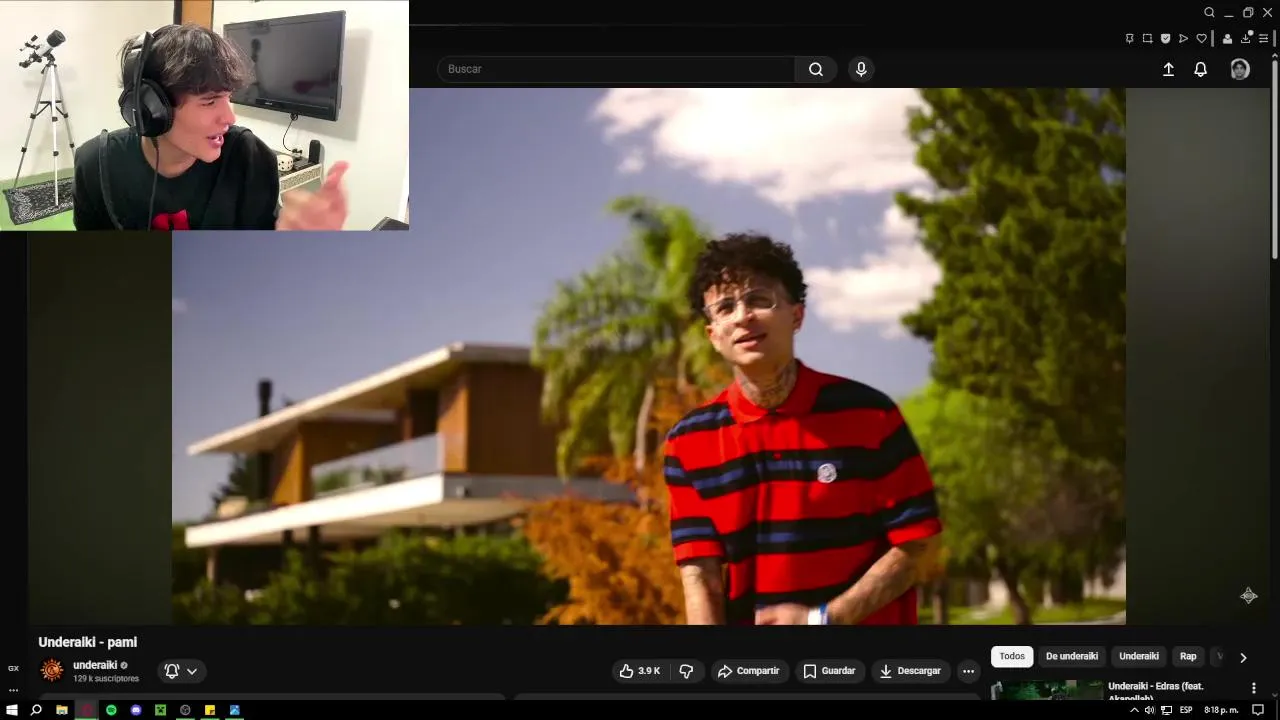Open the 8:18 p. m. clock
This screenshot has height=720, width=1280.
click(x=1221, y=710)
